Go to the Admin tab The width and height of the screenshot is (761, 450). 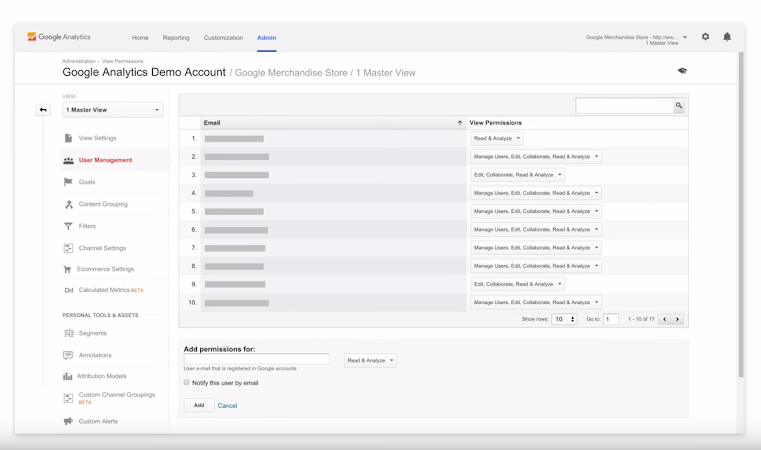(266, 38)
